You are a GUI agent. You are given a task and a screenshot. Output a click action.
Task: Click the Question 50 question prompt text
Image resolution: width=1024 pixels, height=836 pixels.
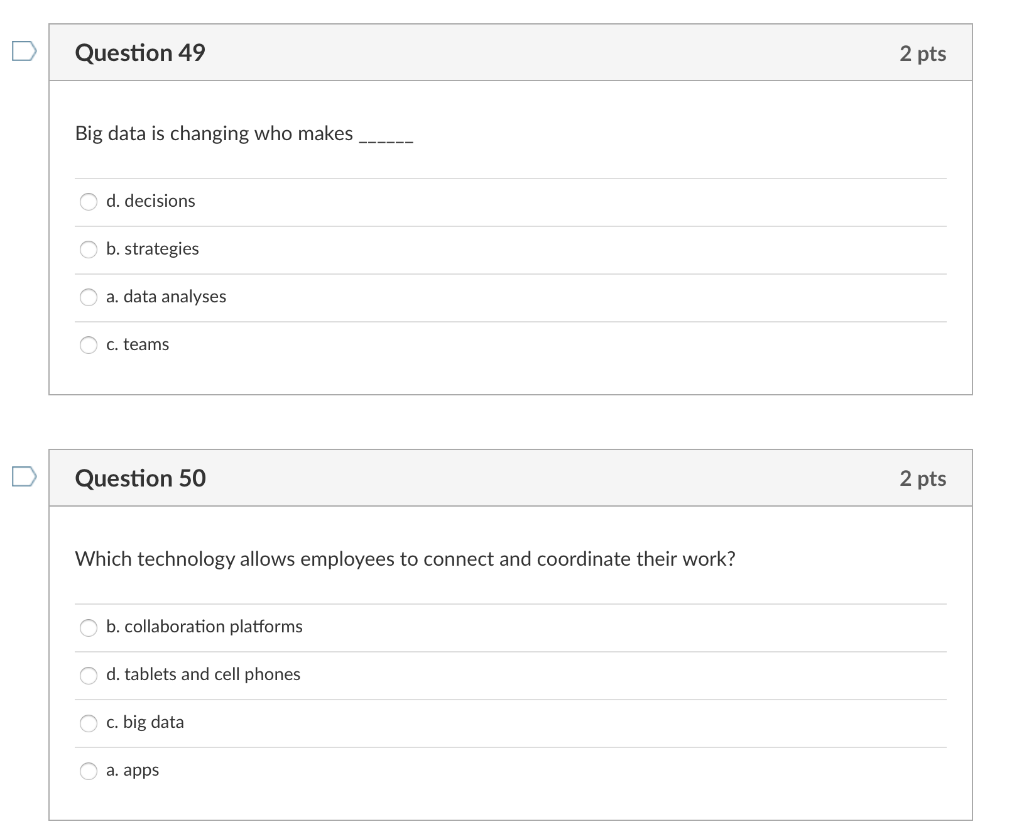coord(404,559)
